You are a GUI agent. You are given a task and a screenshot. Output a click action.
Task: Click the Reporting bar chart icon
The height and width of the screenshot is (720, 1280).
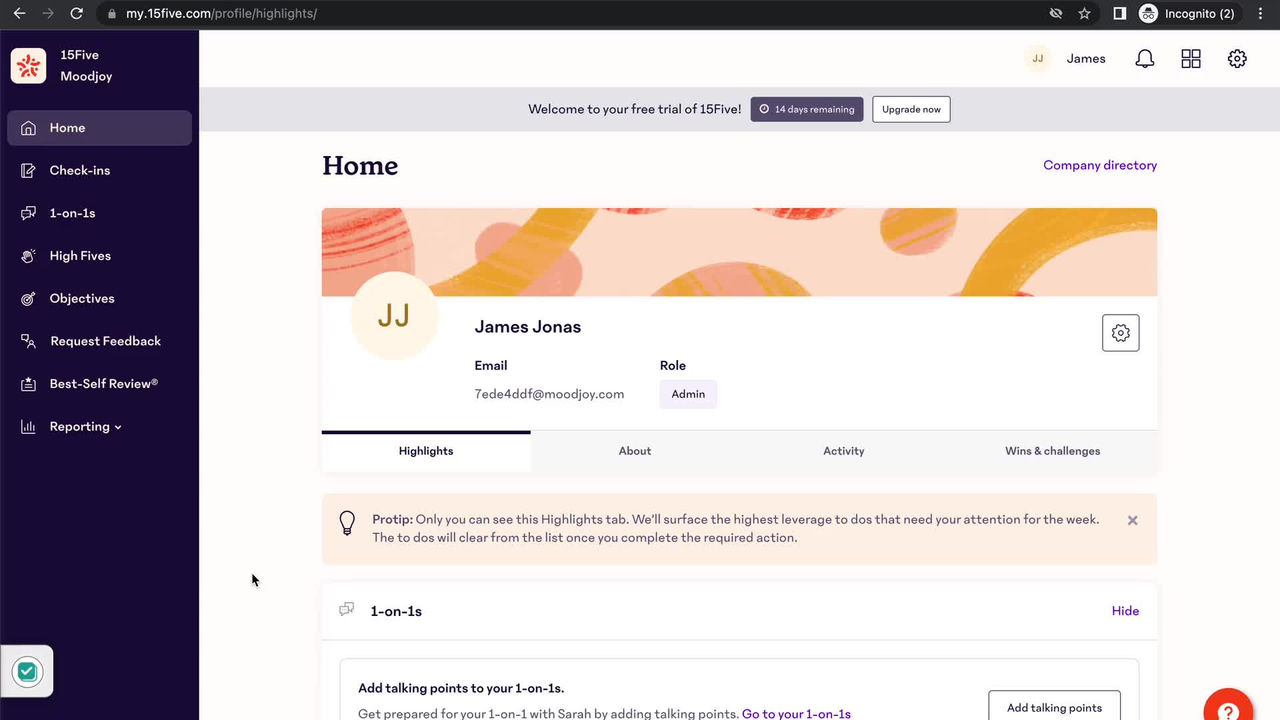tap(29, 427)
